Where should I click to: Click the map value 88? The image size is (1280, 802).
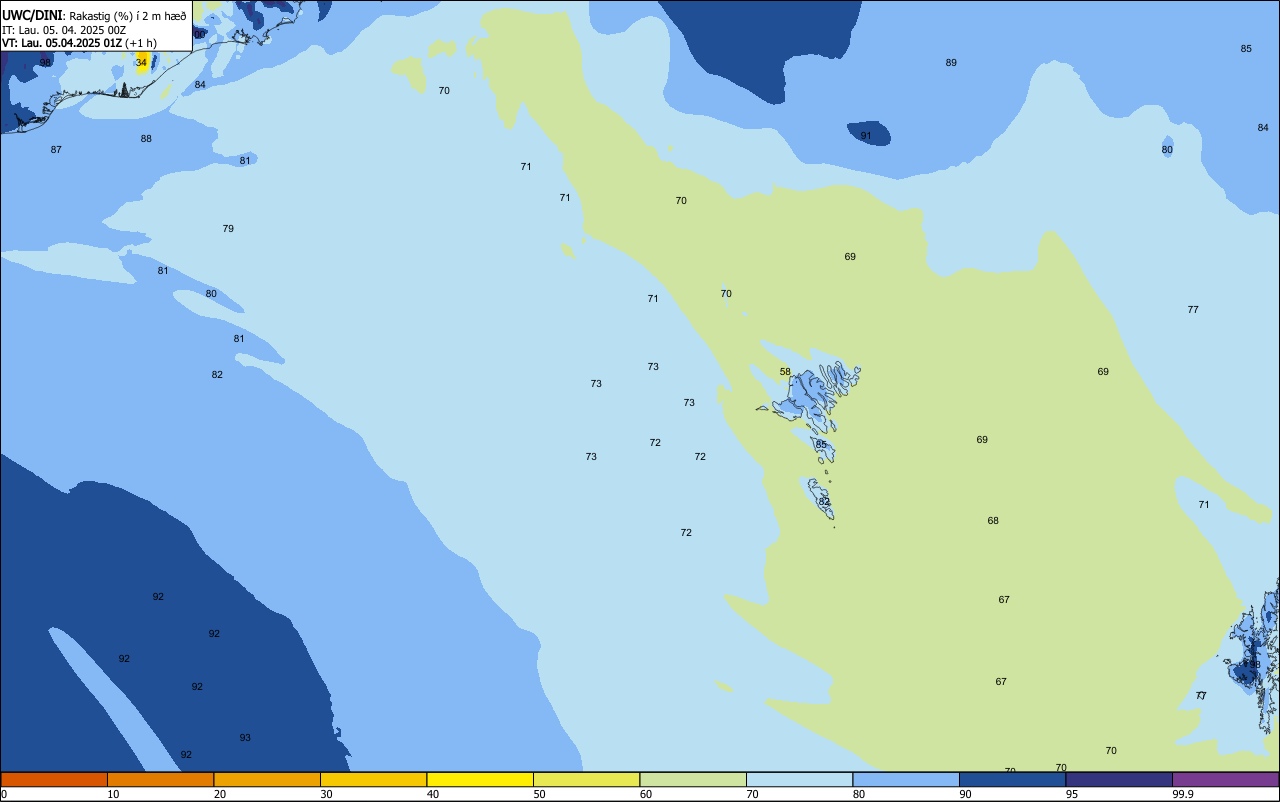(146, 139)
